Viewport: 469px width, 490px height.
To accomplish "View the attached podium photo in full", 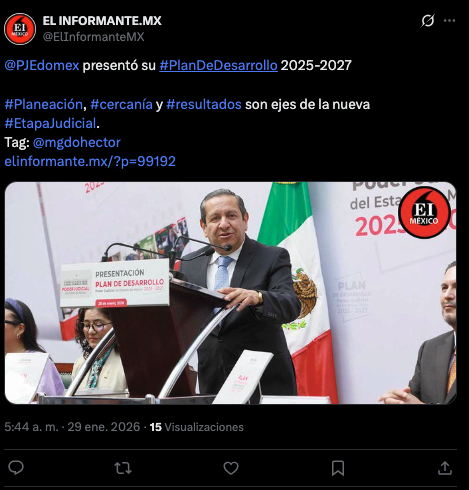I will [x=230, y=293].
